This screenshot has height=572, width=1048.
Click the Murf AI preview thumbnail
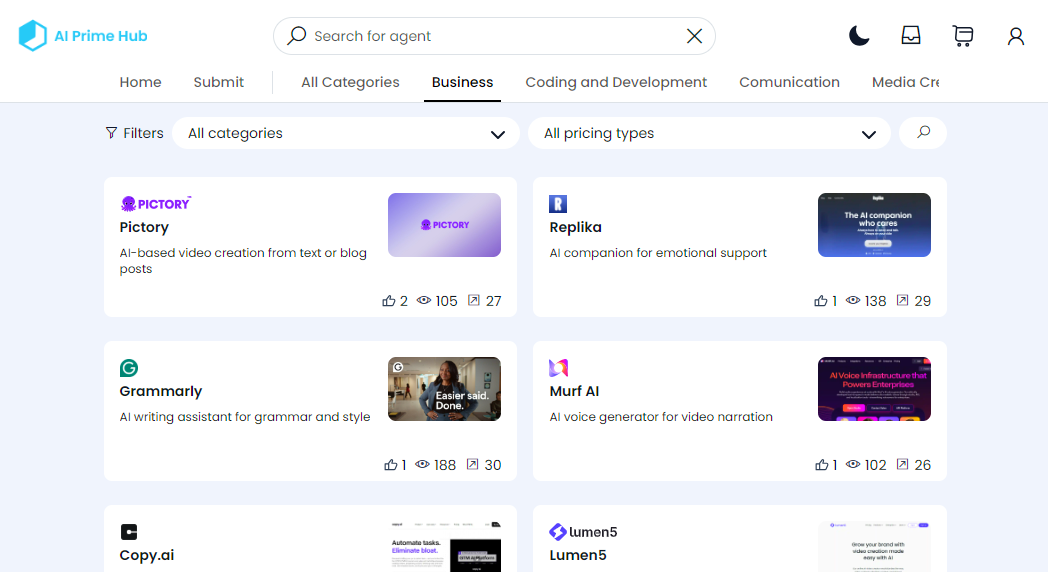pyautogui.click(x=874, y=389)
